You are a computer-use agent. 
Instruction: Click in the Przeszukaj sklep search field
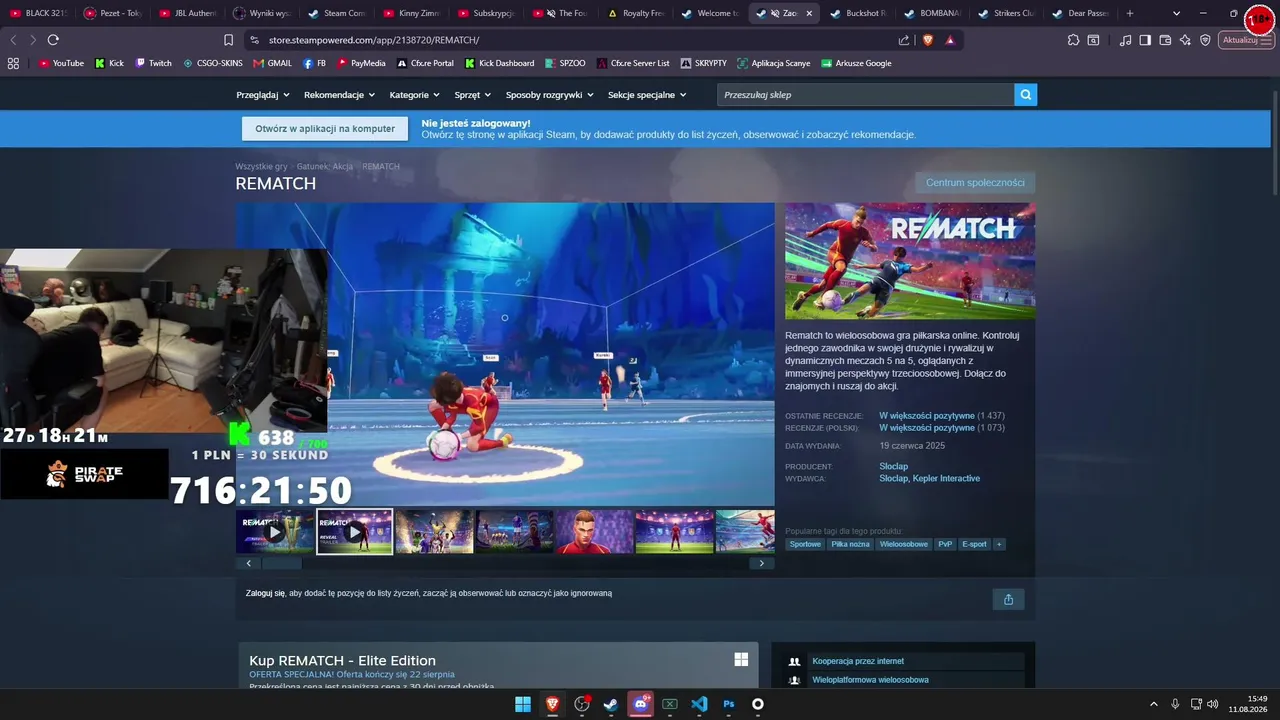[865, 95]
